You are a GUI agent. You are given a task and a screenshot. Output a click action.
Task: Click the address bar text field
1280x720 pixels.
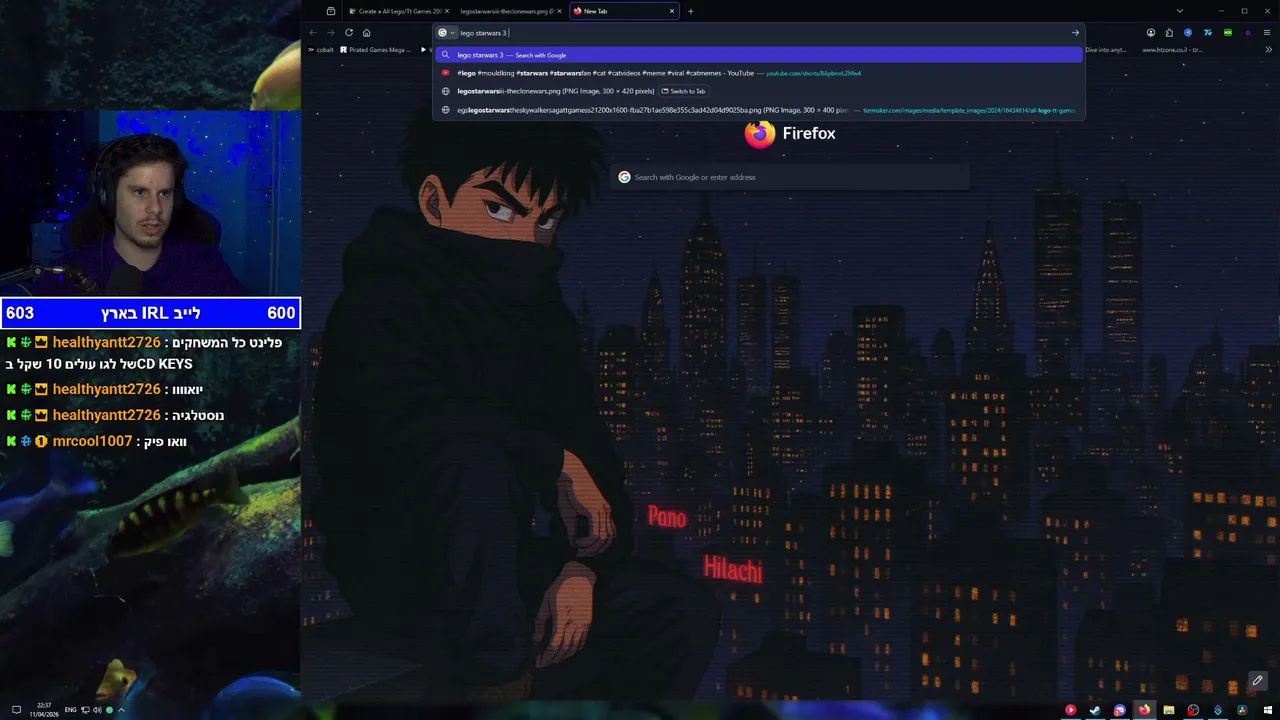pos(760,33)
